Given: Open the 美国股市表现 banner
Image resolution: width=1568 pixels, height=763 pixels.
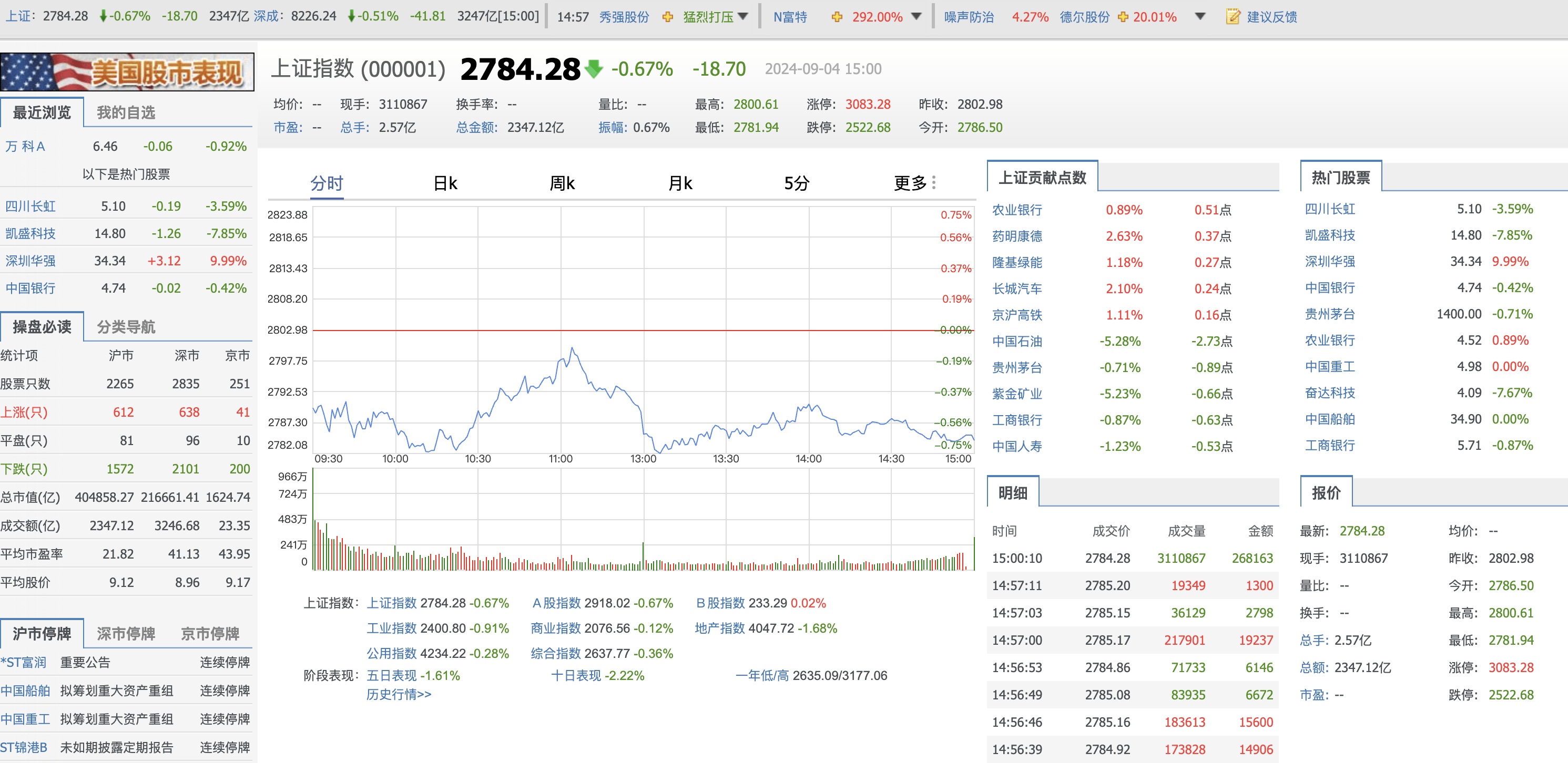Looking at the screenshot, I should (x=127, y=72).
